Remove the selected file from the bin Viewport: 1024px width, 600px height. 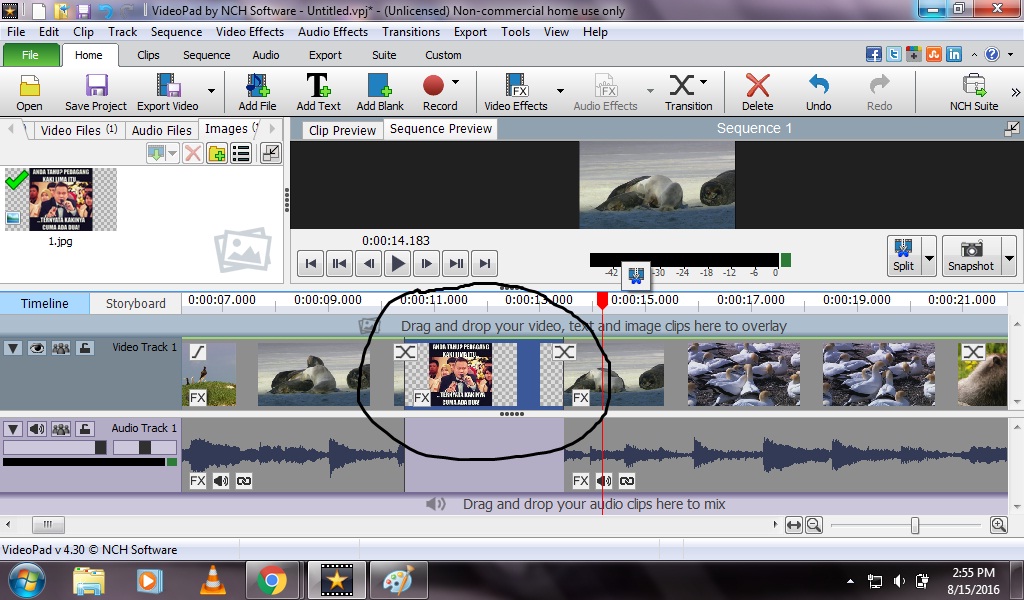pos(193,154)
